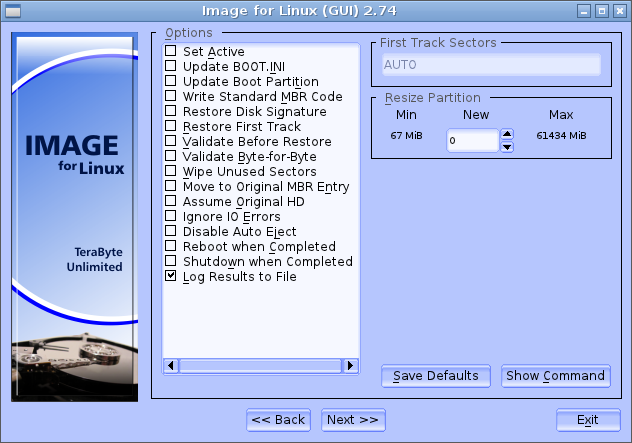Decrease the New partition size stepper

[x=507, y=147]
